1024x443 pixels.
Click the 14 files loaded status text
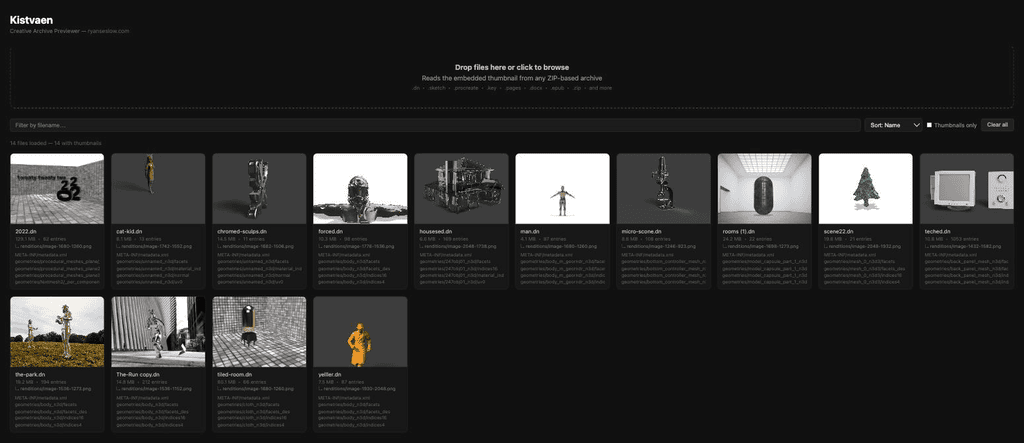[x=56, y=142]
